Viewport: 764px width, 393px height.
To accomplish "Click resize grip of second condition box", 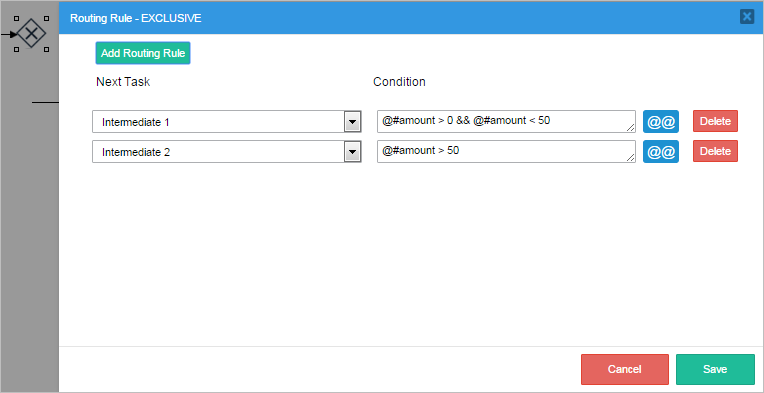I will pos(630,158).
